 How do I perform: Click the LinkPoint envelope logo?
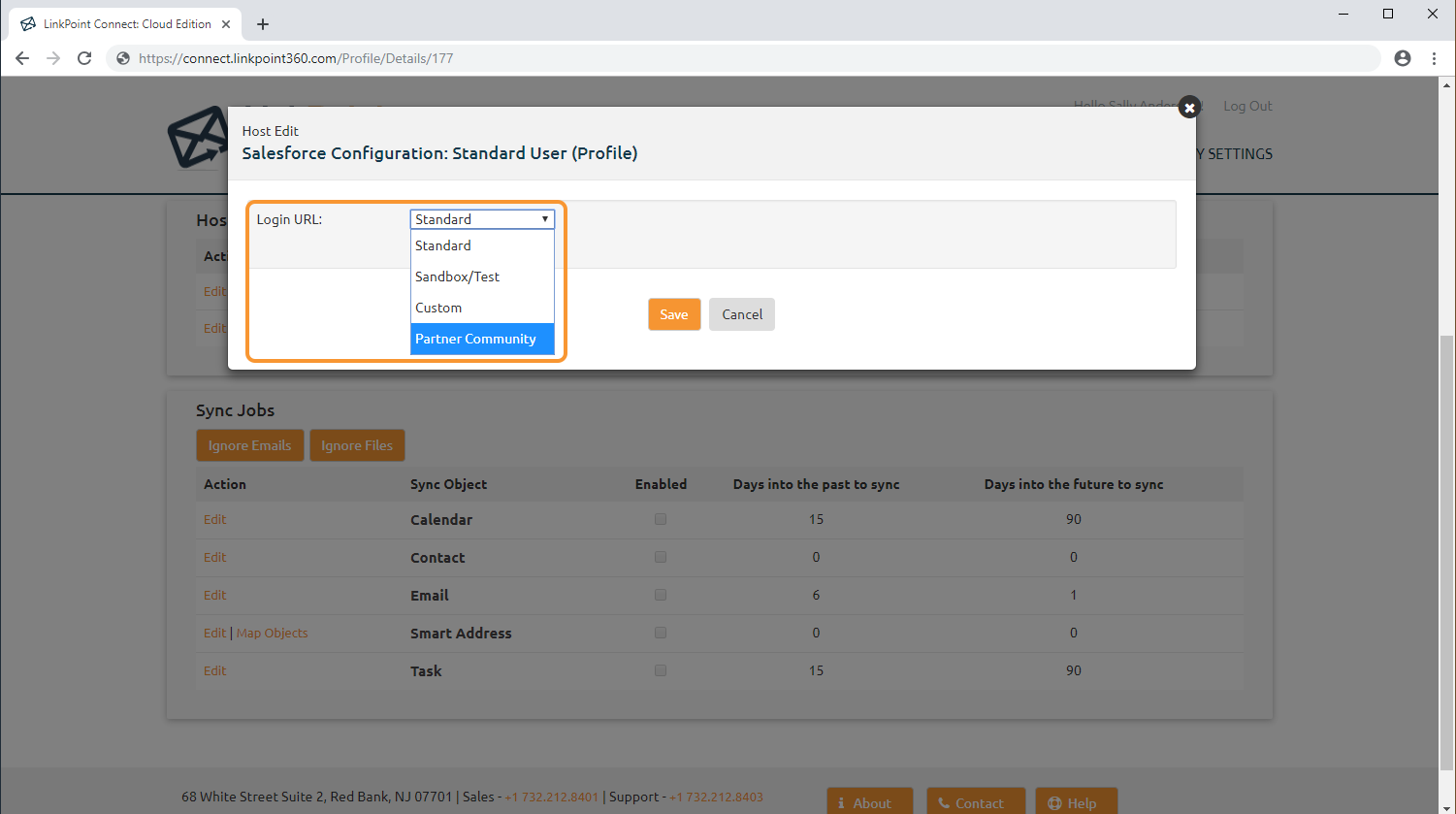pos(197,136)
